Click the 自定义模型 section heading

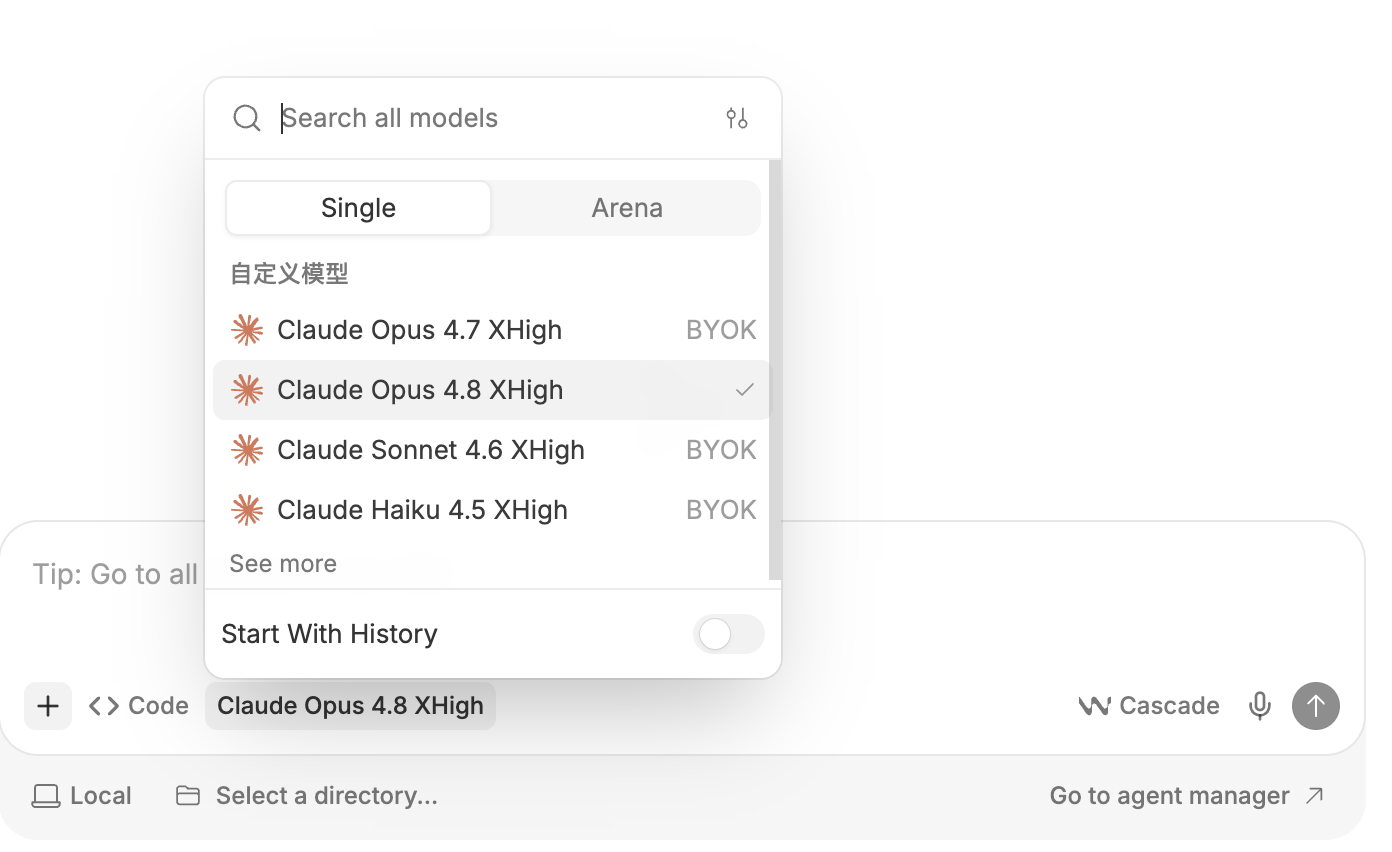(x=289, y=273)
